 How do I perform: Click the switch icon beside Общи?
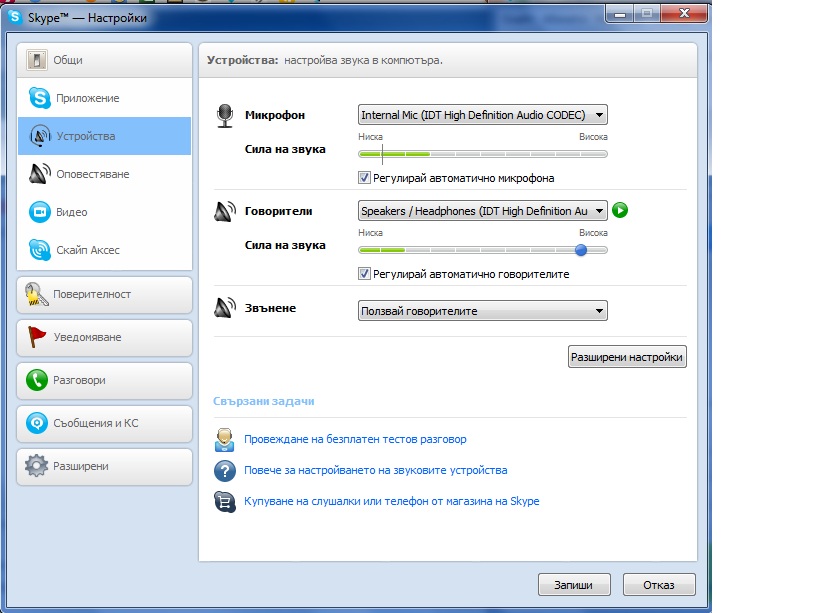(x=37, y=60)
